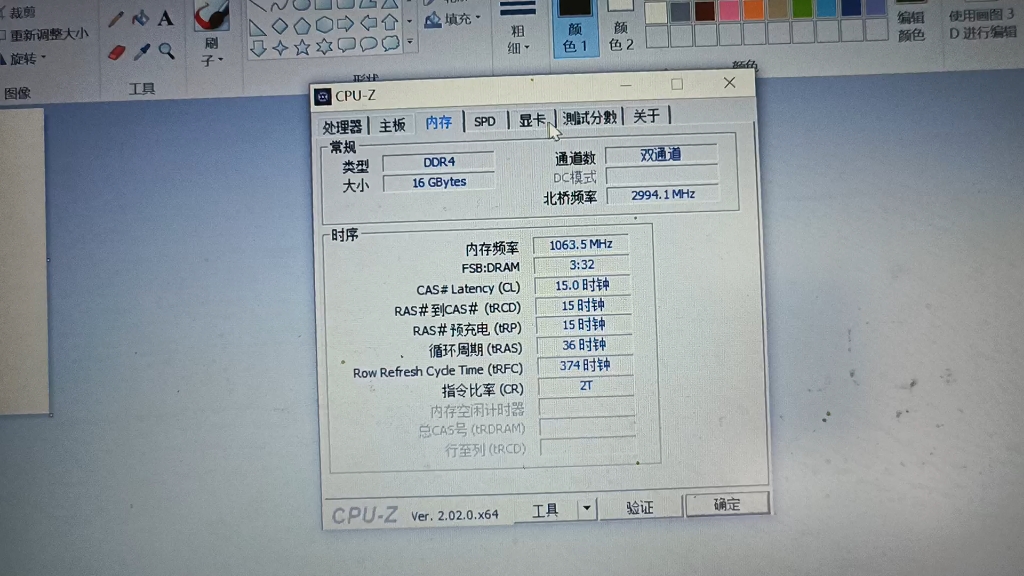This screenshot has height=576, width=1024.
Task: Pick the right triangle shape
Action: click(258, 27)
